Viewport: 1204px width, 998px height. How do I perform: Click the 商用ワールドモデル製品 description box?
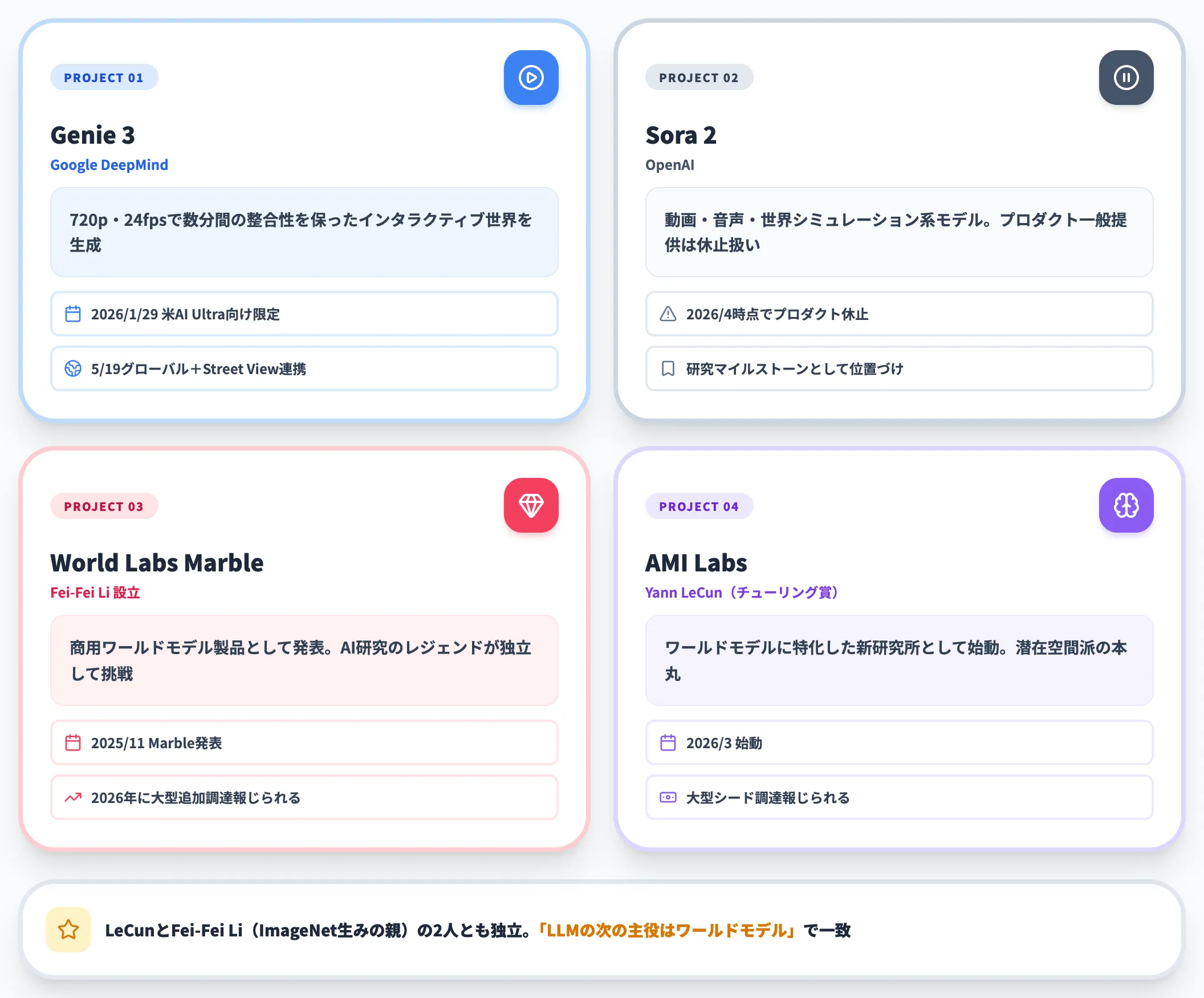point(304,660)
